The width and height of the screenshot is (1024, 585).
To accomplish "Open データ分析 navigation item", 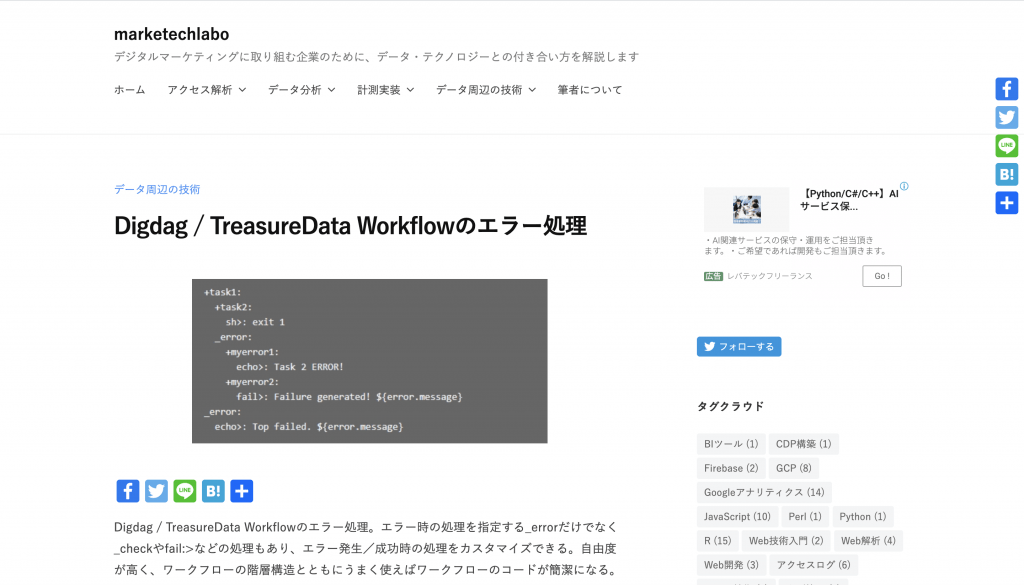I will click(295, 90).
